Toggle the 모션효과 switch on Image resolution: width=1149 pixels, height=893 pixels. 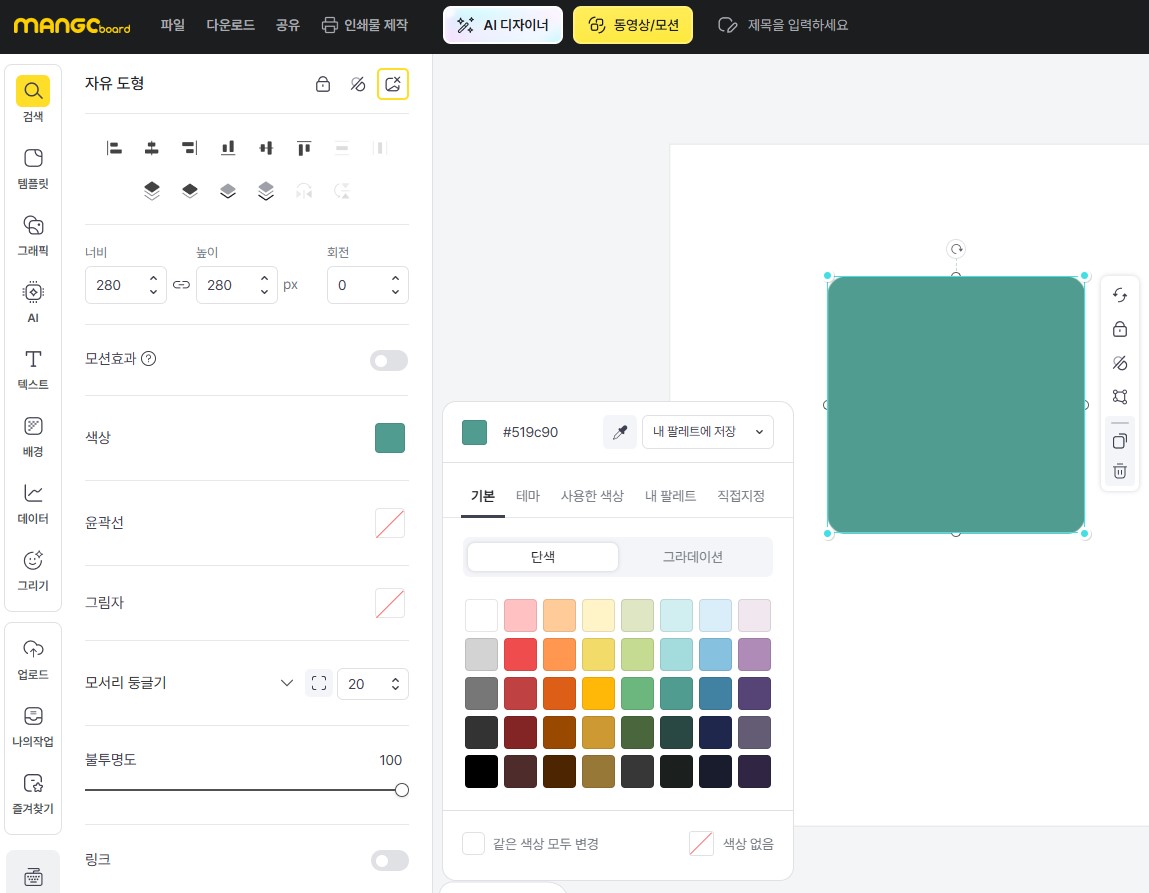click(388, 360)
